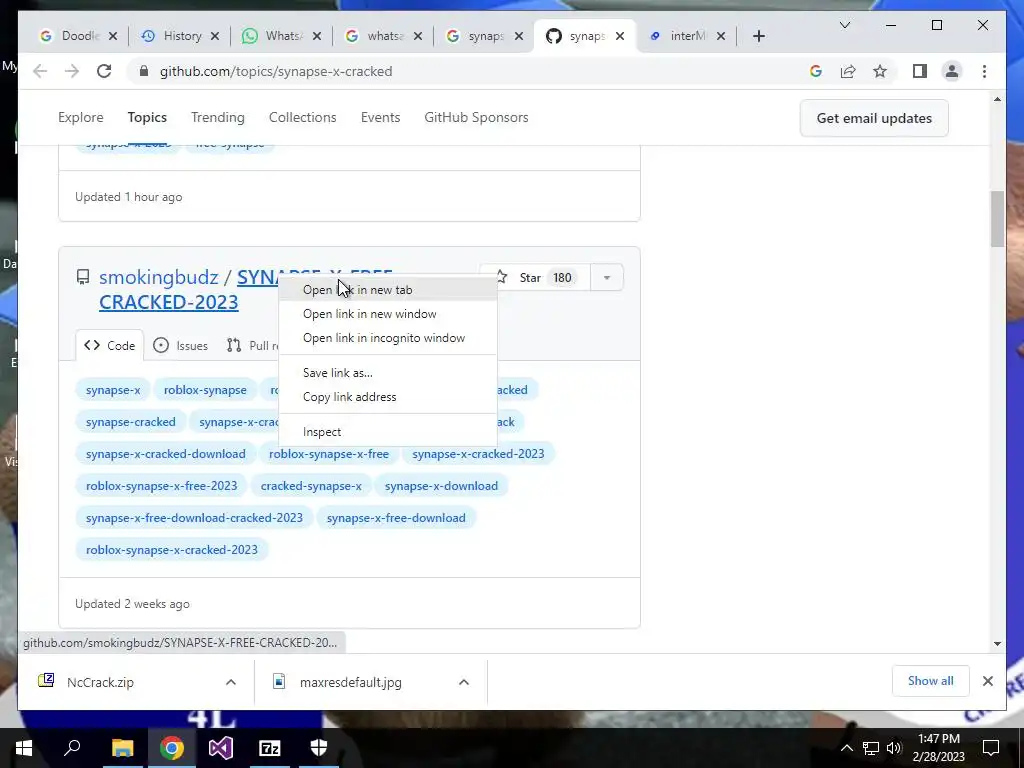
Task: Open the Code tab of repository card
Action: pos(110,345)
